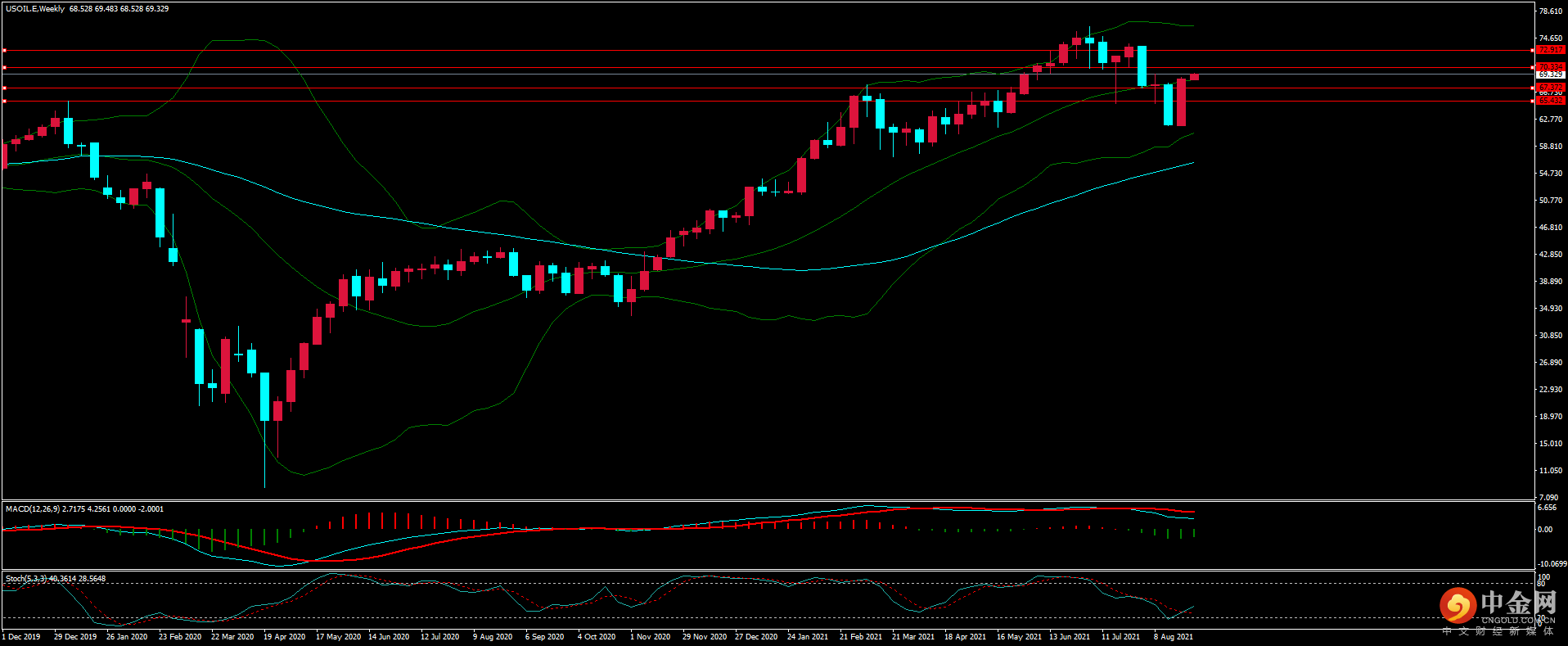Click the latest red weekly candle
The height and width of the screenshot is (646, 1568).
[x=1195, y=77]
